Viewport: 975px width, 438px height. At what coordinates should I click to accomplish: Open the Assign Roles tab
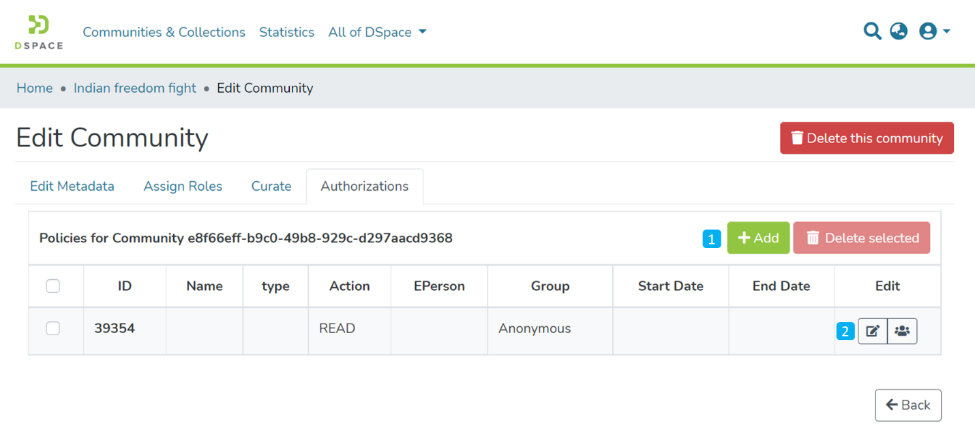point(183,186)
